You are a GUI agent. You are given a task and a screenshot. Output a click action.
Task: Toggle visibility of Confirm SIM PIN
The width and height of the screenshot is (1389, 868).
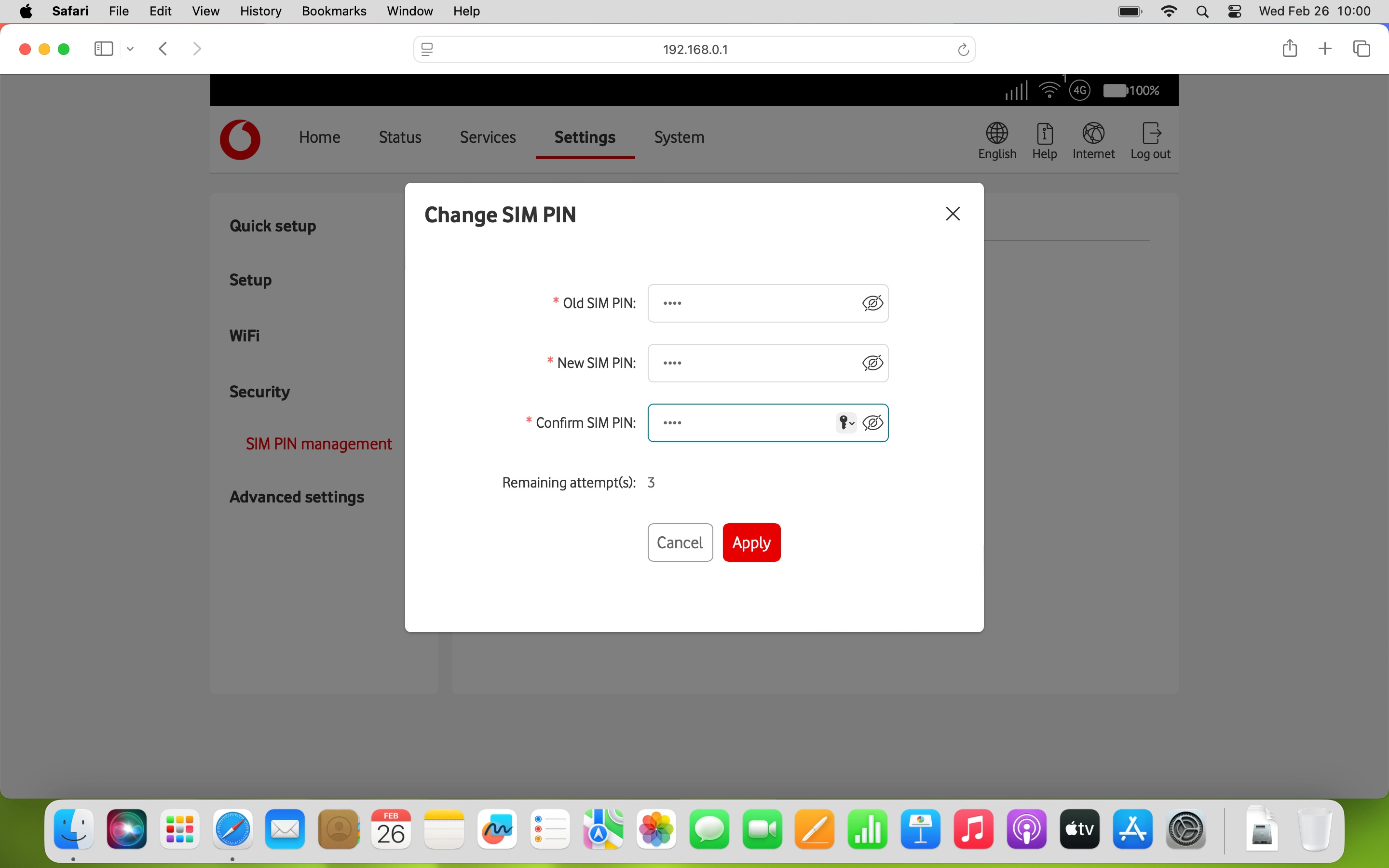tap(872, 422)
